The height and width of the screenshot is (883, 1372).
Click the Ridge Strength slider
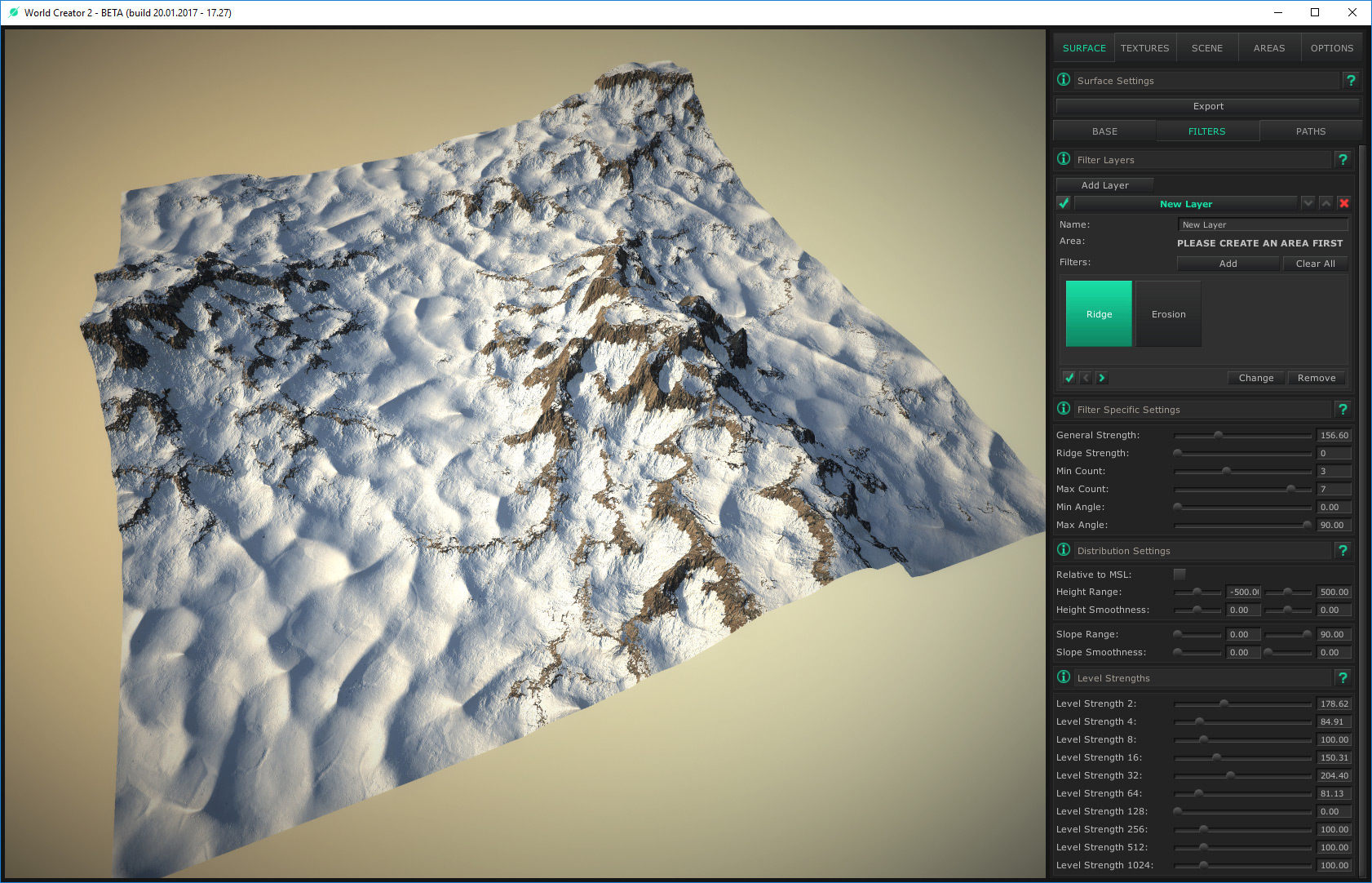click(x=1242, y=454)
